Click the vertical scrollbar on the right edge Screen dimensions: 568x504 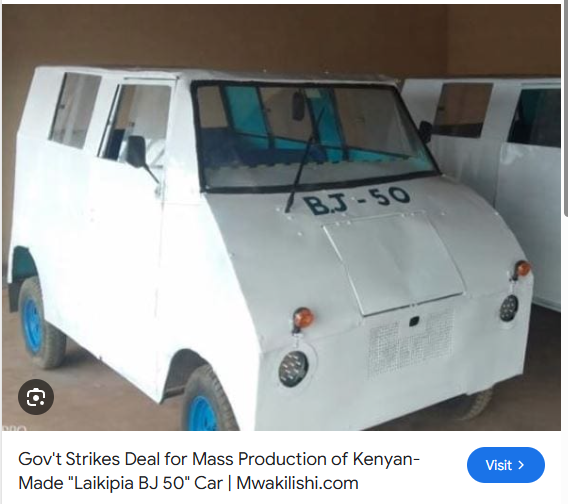(566, 109)
